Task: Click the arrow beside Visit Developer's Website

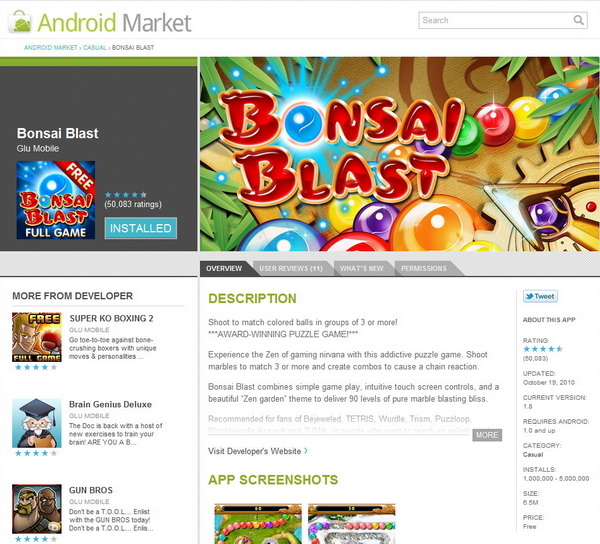Action: tap(306, 451)
